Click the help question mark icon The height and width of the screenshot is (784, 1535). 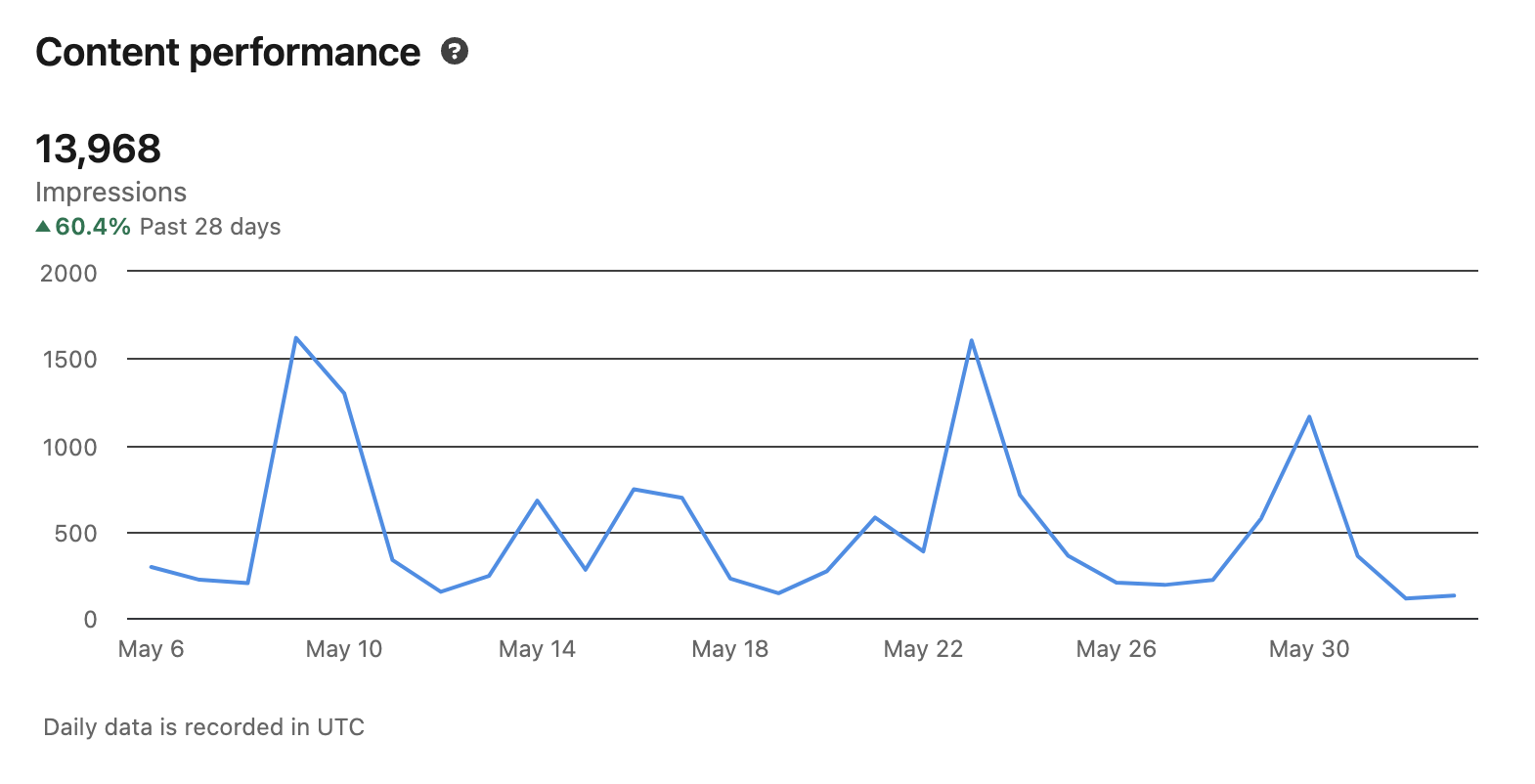coord(455,51)
